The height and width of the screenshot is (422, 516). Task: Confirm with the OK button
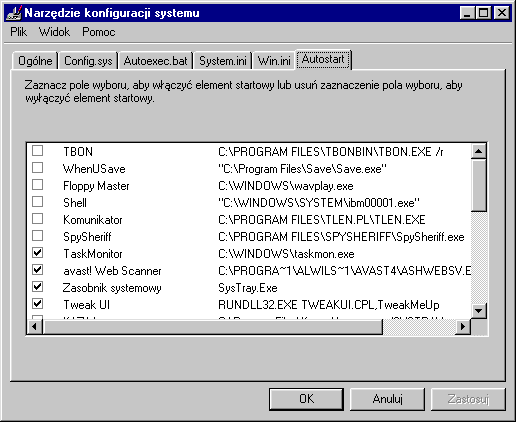pos(306,399)
